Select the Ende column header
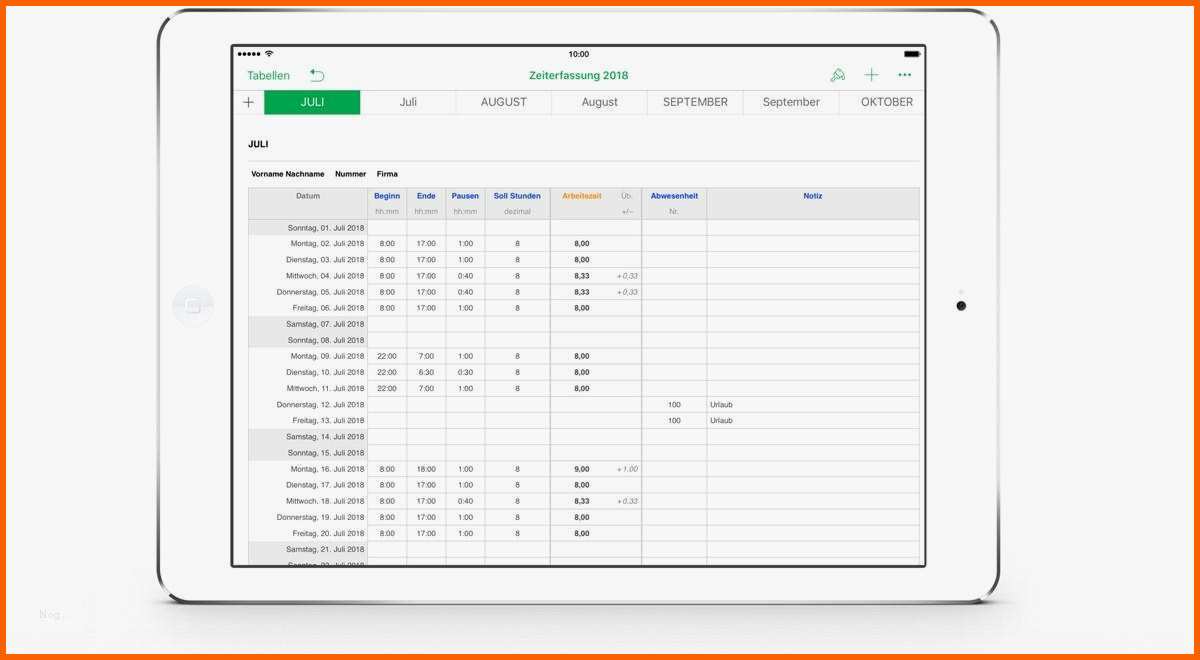 click(426, 196)
